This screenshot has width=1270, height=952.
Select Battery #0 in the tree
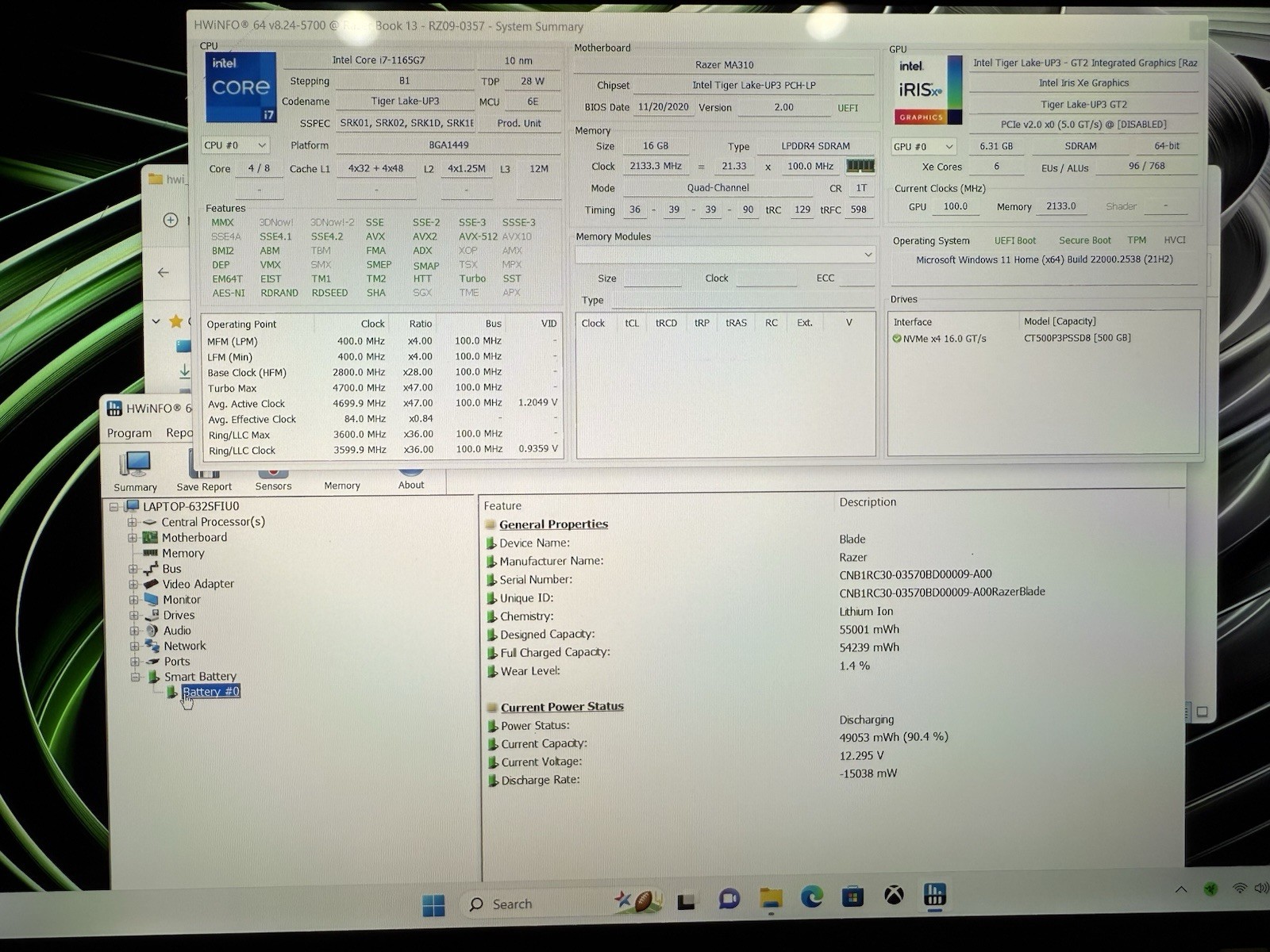[x=210, y=692]
